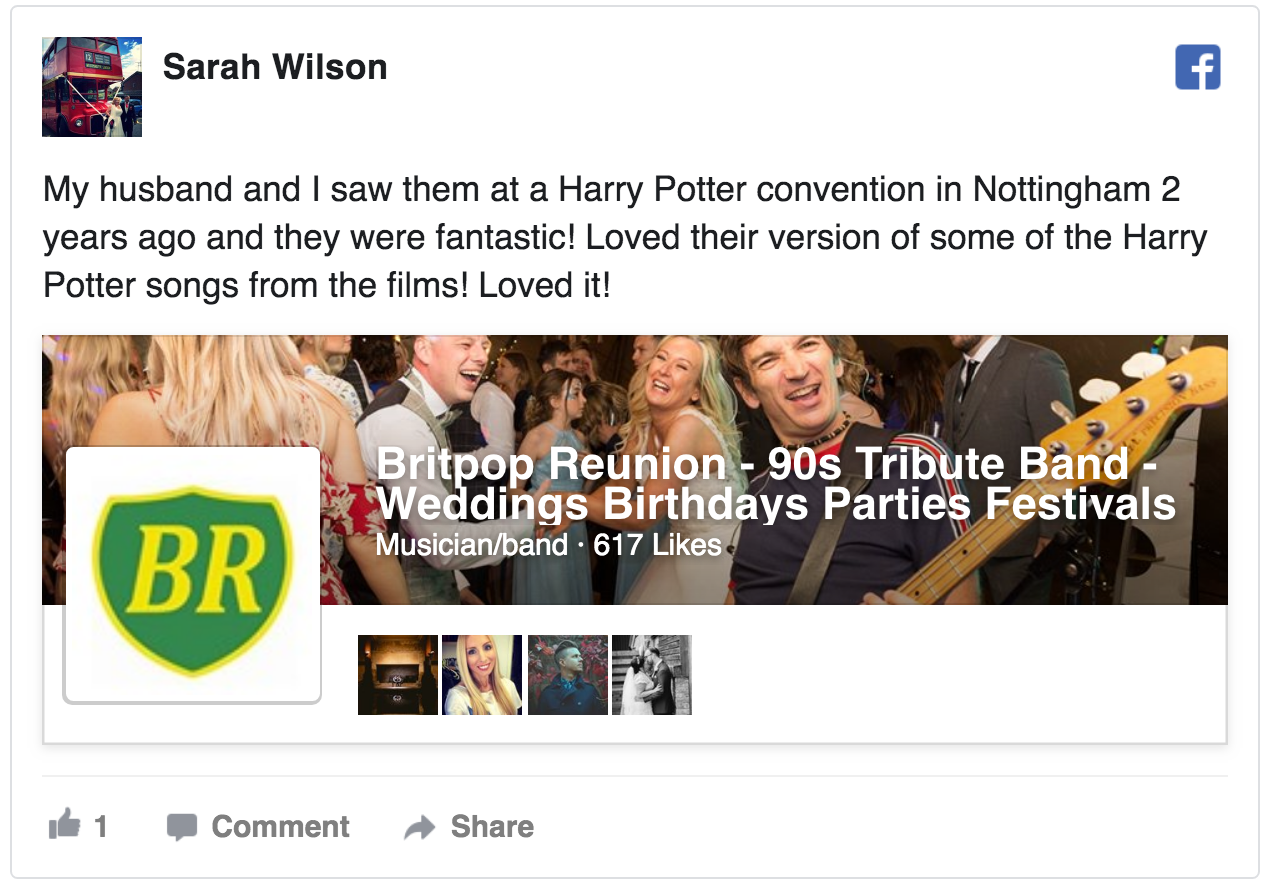Open the green BR shield page logo
The width and height of the screenshot is (1268, 888).
click(192, 575)
